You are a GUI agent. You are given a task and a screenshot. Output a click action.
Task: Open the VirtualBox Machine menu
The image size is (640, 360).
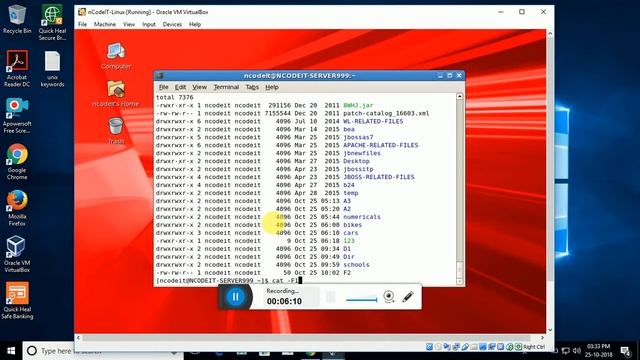pyautogui.click(x=105, y=24)
